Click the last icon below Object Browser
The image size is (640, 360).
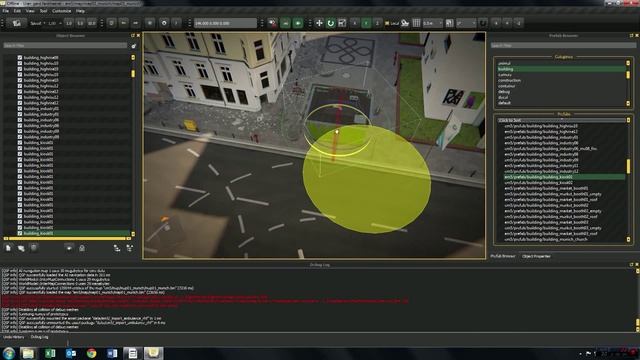click(130, 248)
